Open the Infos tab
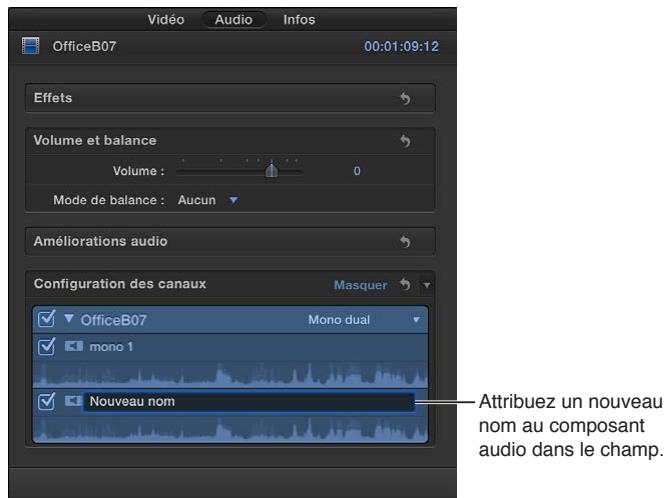Viewport: 665px width, 498px height. click(x=299, y=20)
